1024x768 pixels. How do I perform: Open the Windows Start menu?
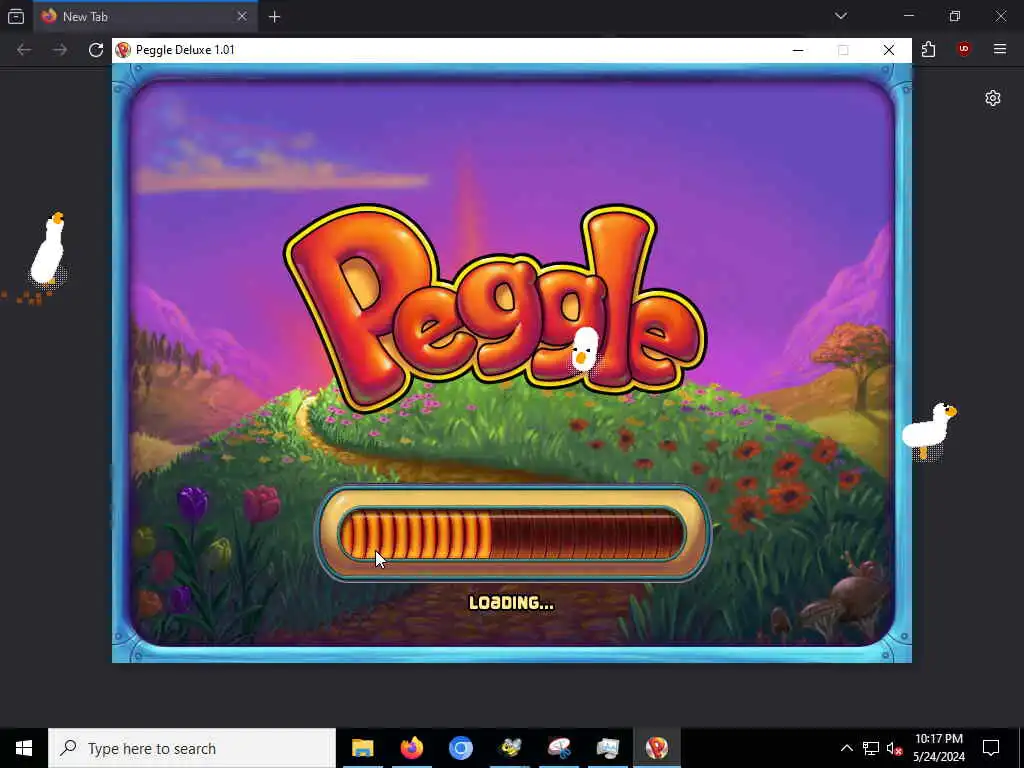pos(24,748)
